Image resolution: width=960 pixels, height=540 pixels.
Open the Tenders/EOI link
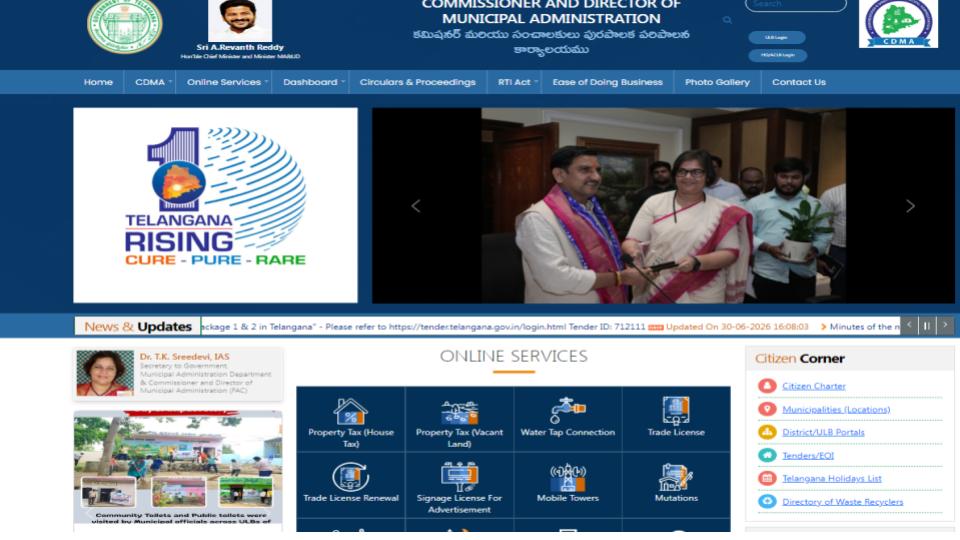[x=808, y=455]
